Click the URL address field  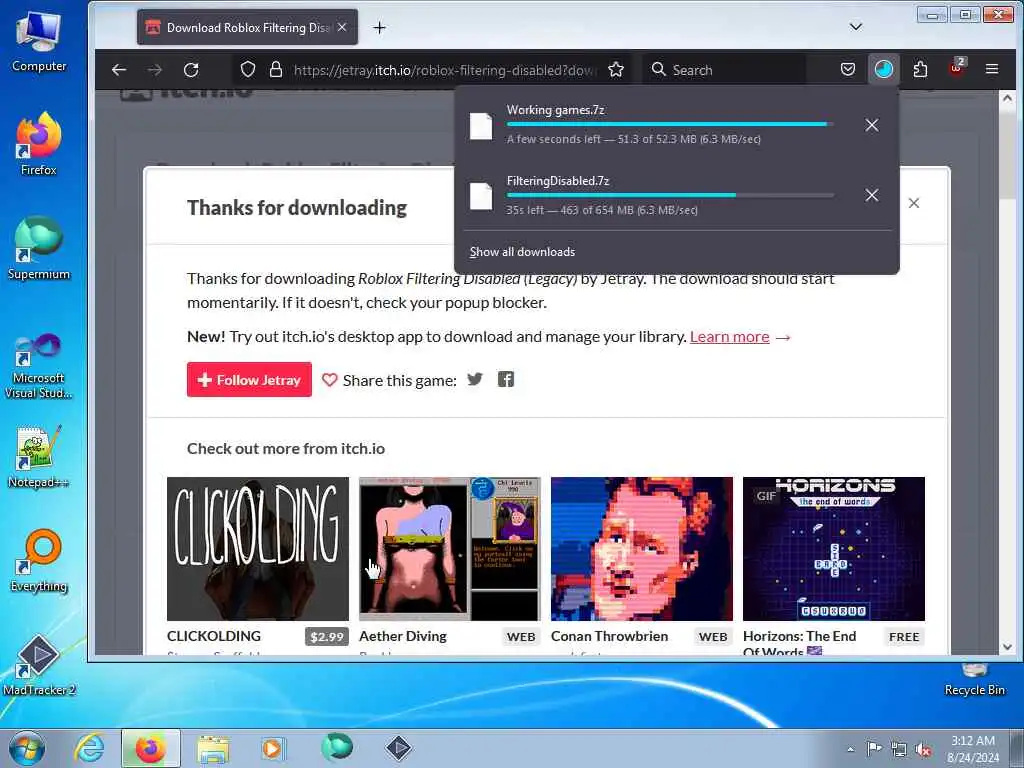click(444, 70)
